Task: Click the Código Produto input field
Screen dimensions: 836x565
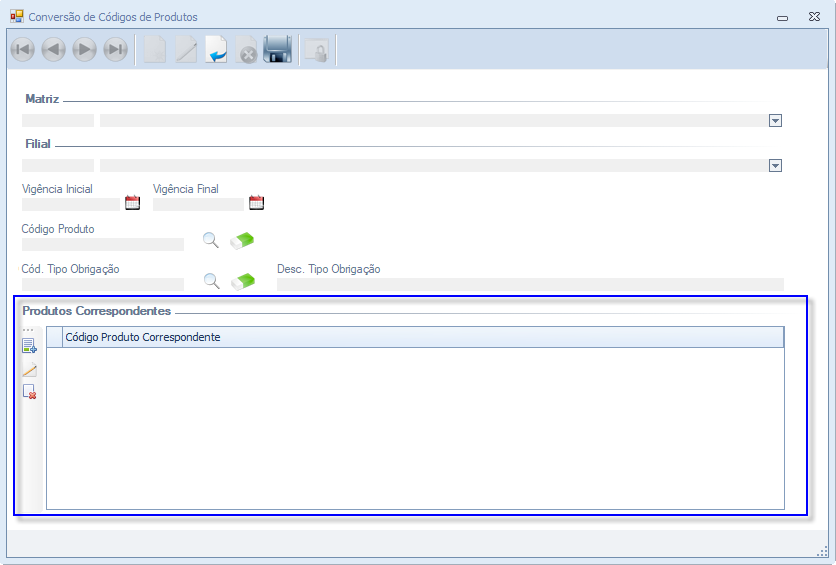Action: (x=103, y=244)
